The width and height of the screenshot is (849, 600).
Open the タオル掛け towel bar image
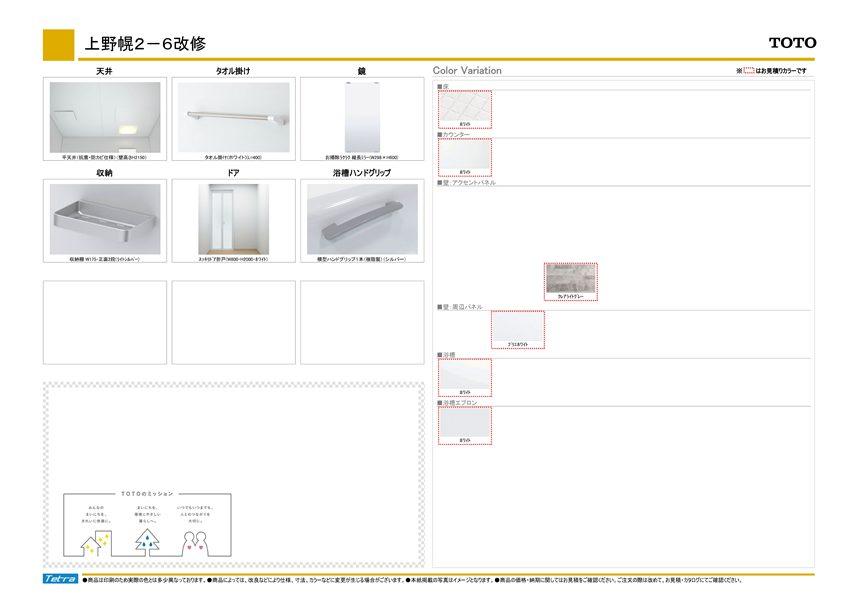coord(233,117)
